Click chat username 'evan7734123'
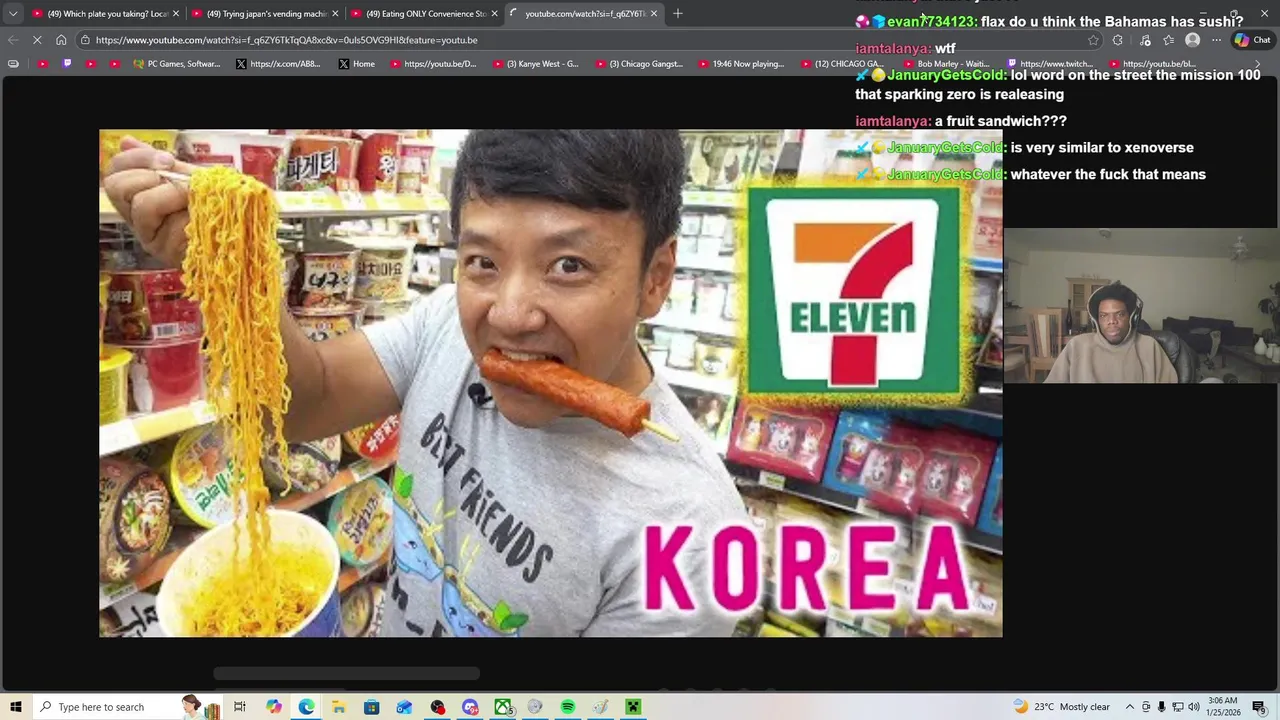The image size is (1280, 720). coord(931,22)
